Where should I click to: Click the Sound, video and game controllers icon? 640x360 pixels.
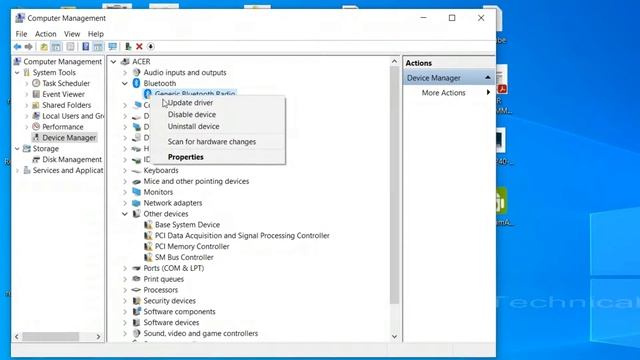point(136,333)
